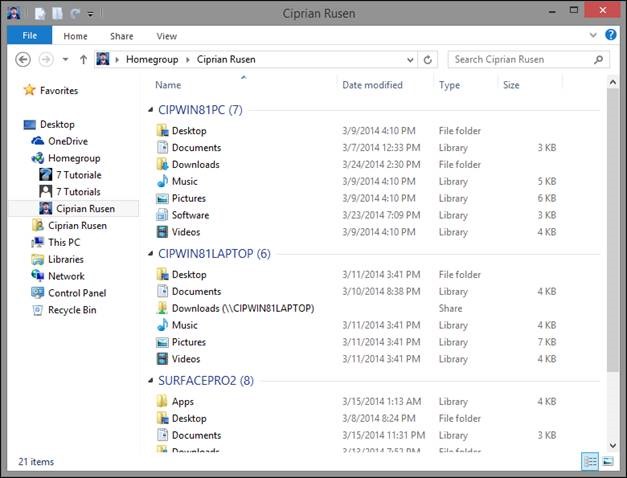Select the Documents library icon under SURFACEPRO2
This screenshot has height=478, width=627.
pos(162,435)
